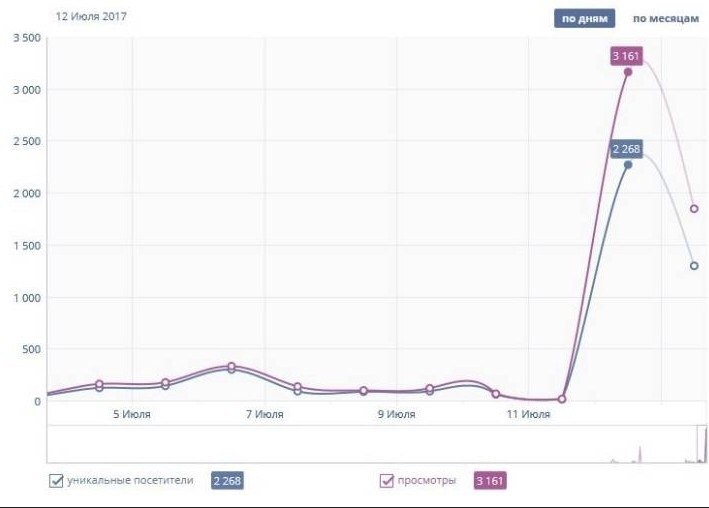Click the '5 Июля' axis label
Image resolution: width=709 pixels, height=508 pixels.
(x=132, y=414)
